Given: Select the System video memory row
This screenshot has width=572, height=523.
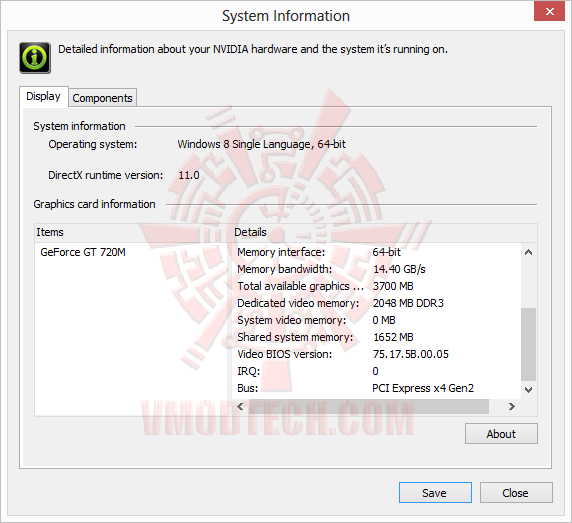Looking at the screenshot, I should click(x=376, y=320).
